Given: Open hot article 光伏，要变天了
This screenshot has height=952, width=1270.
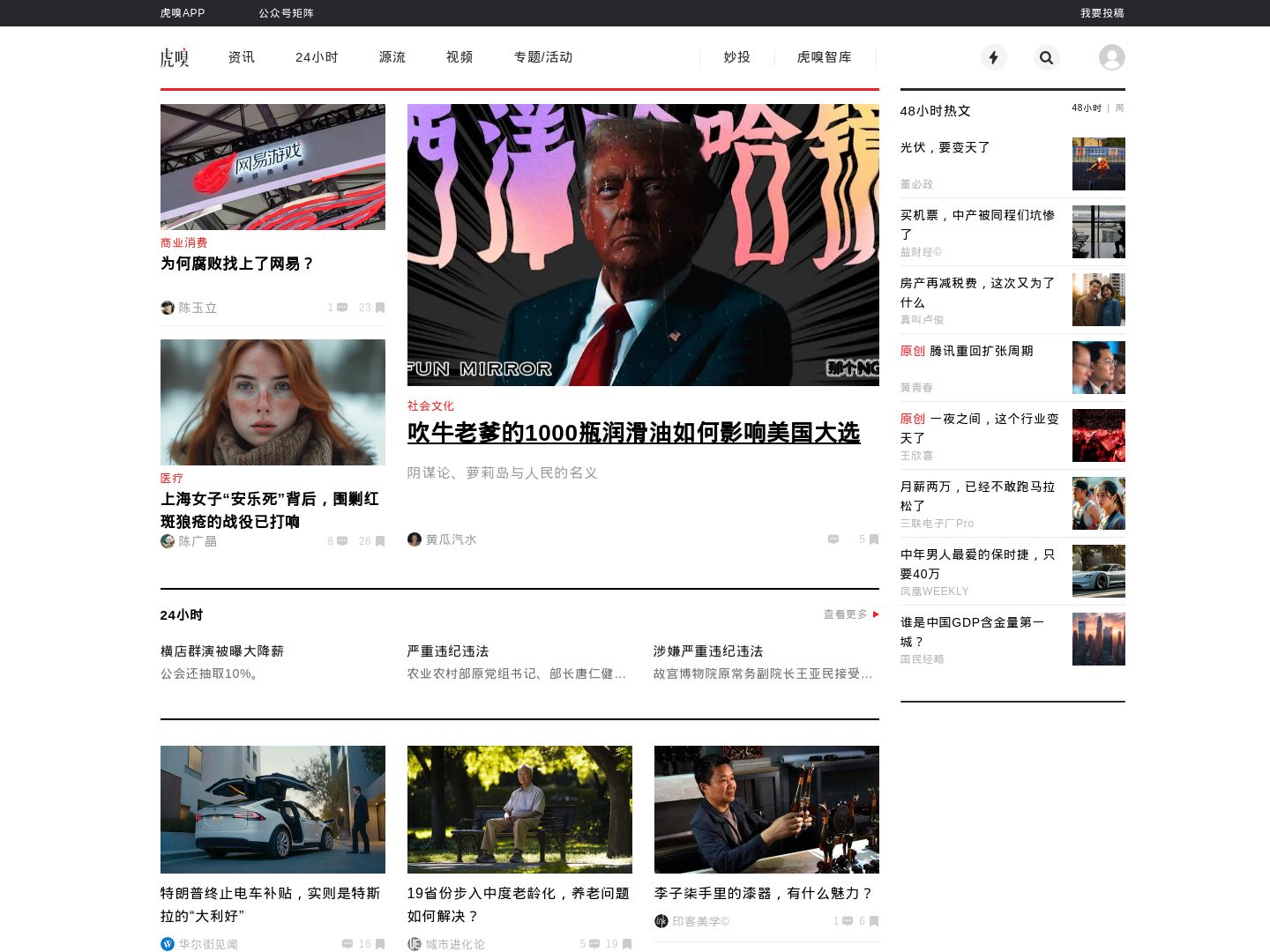Looking at the screenshot, I should [945, 147].
